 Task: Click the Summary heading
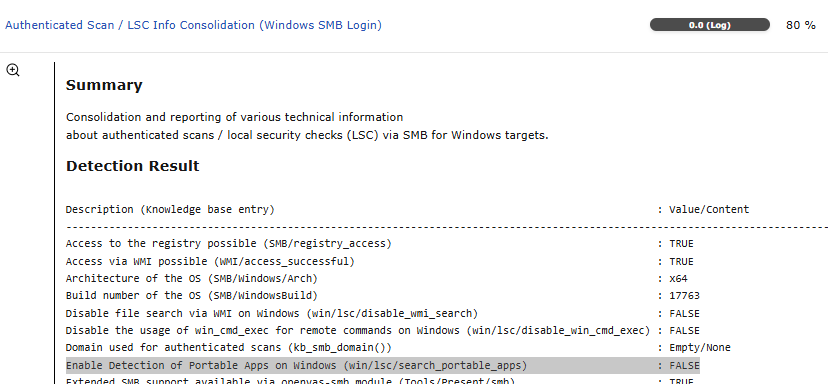tap(104, 85)
